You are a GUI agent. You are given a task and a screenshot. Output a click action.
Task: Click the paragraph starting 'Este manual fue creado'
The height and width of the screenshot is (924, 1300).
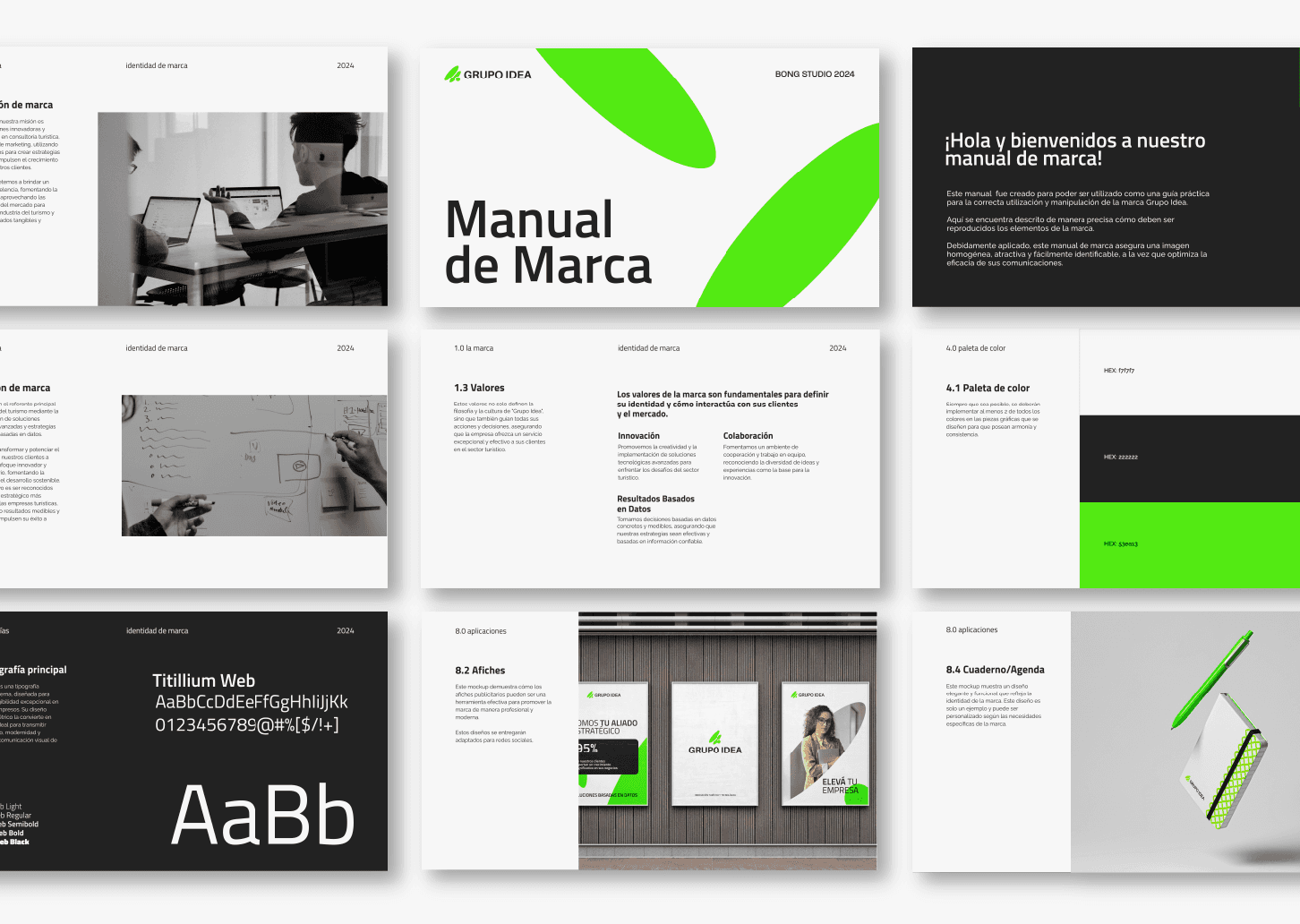[1078, 198]
